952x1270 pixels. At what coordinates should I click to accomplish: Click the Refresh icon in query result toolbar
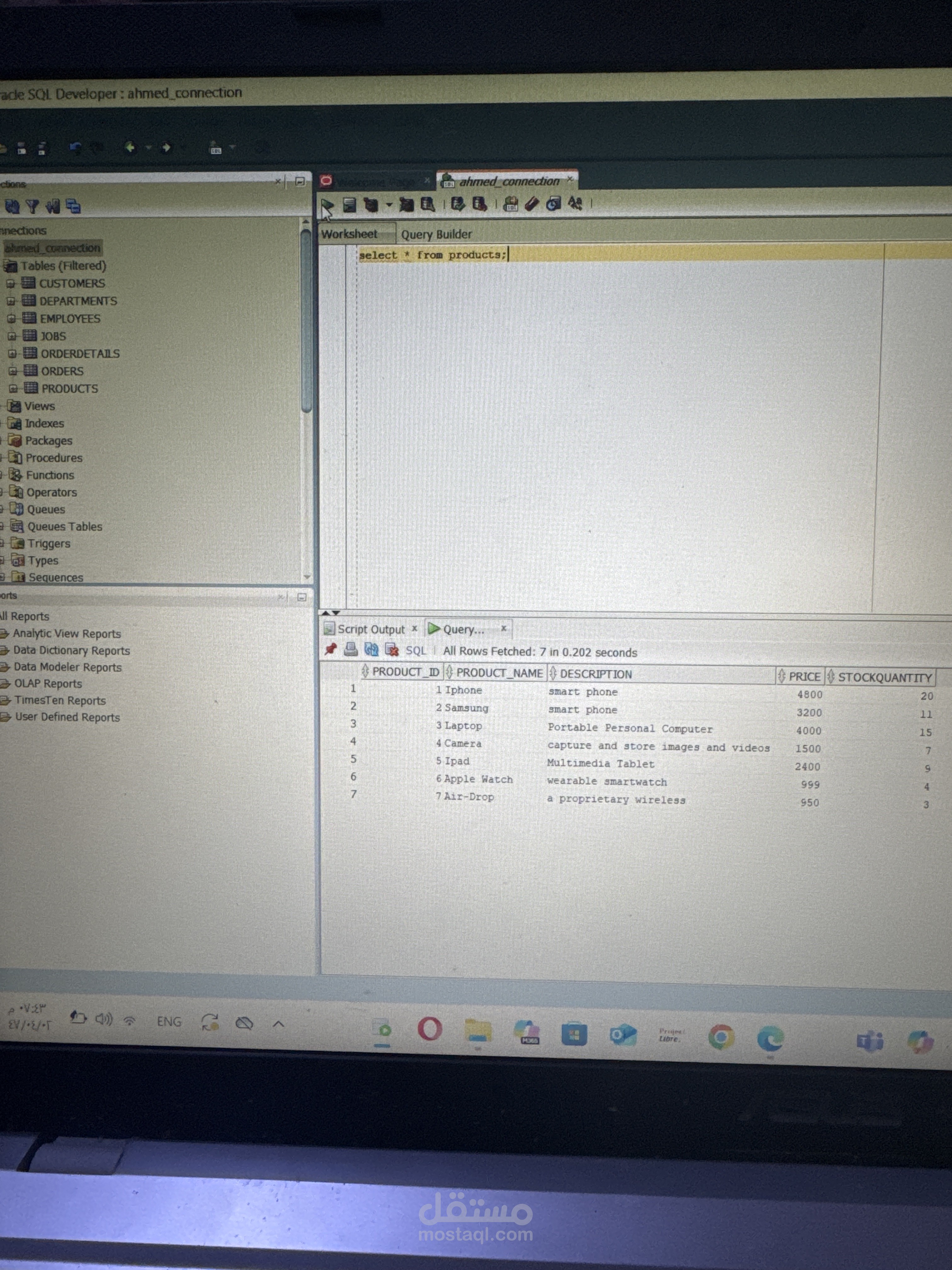(x=371, y=650)
